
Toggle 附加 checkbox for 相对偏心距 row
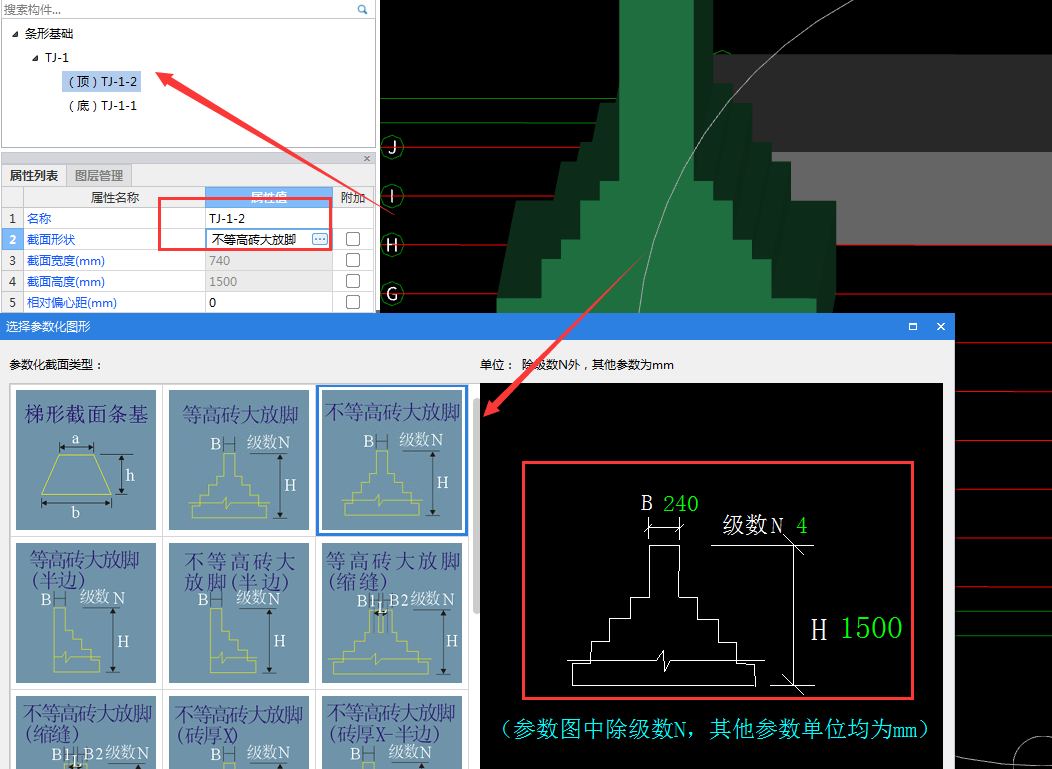click(353, 303)
